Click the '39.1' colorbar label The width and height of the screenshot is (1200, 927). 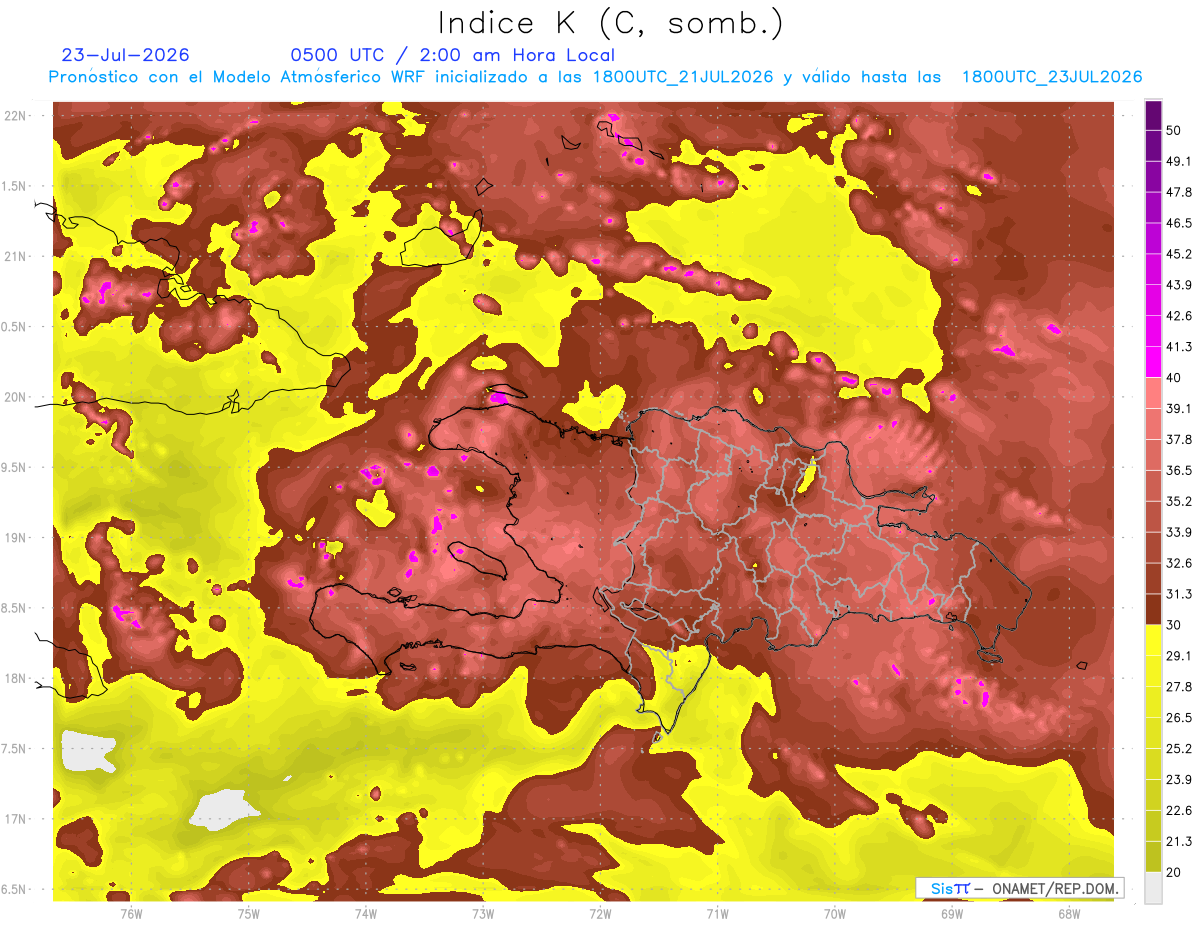1178,409
